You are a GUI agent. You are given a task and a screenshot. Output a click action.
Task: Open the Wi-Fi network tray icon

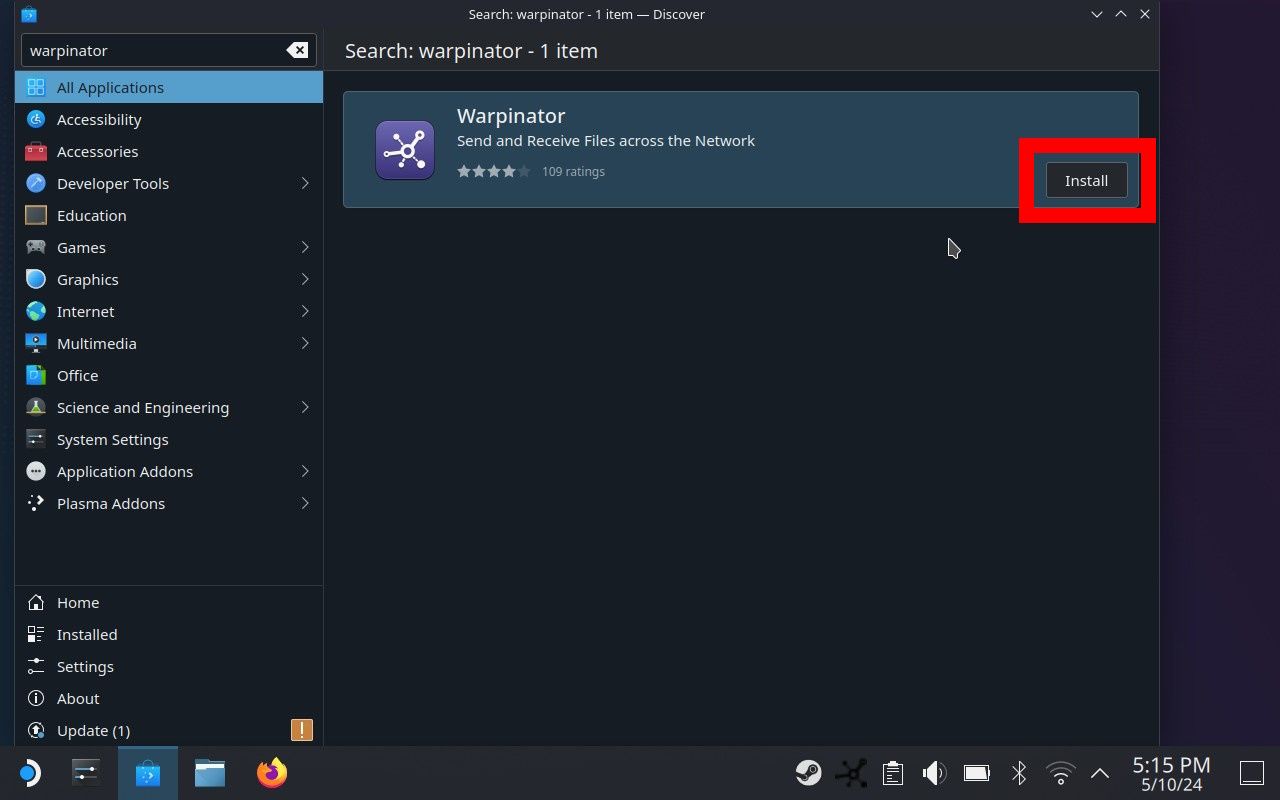pyautogui.click(x=1060, y=773)
